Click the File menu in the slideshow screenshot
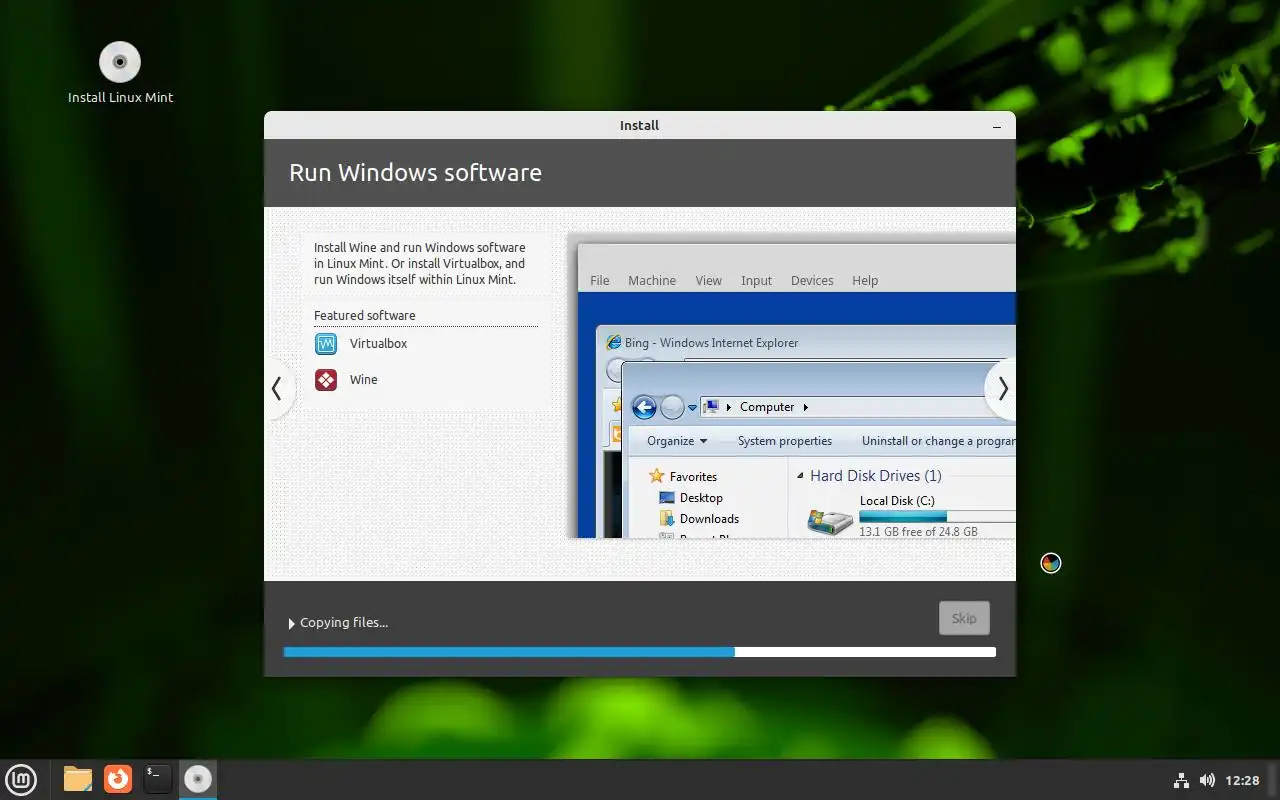Viewport: 1280px width, 800px height. click(x=600, y=281)
